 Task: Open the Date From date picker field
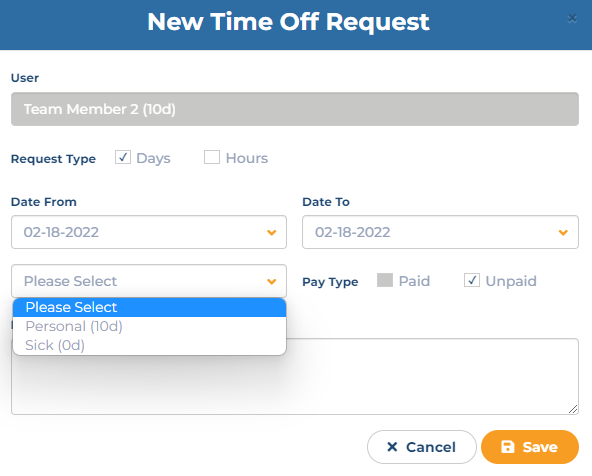149,232
